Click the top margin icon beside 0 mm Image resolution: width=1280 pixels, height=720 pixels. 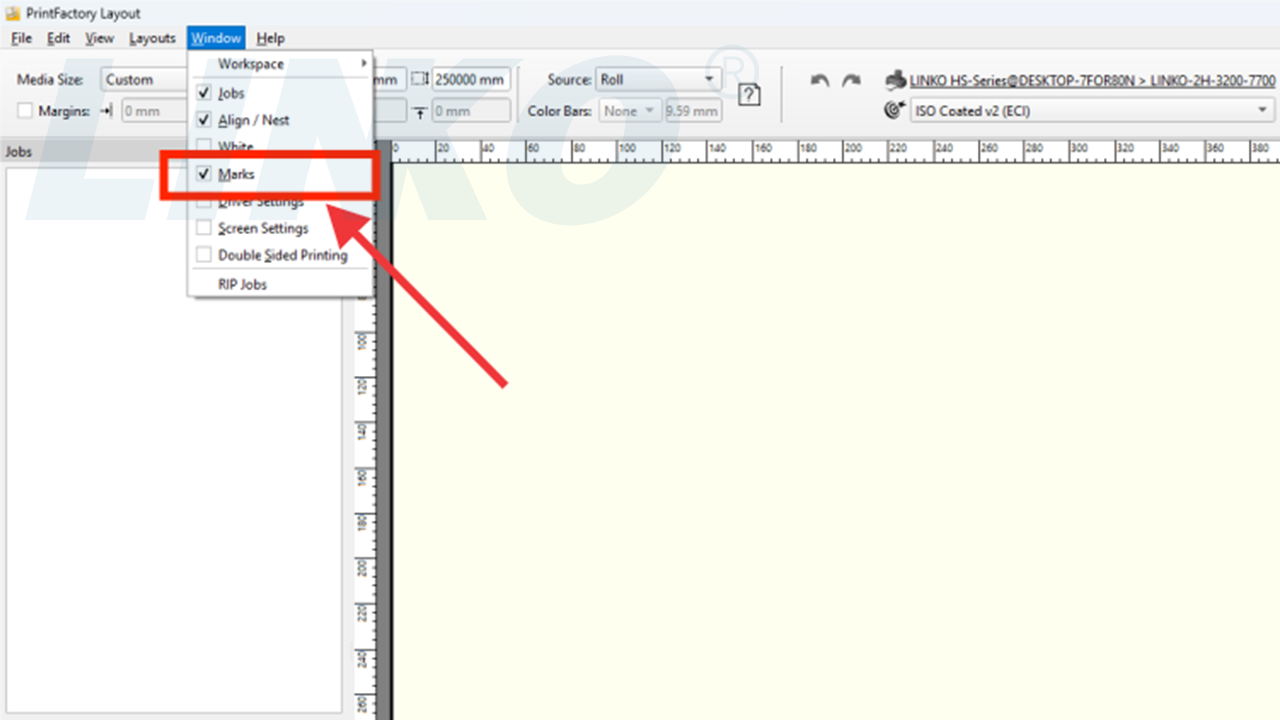coord(420,111)
